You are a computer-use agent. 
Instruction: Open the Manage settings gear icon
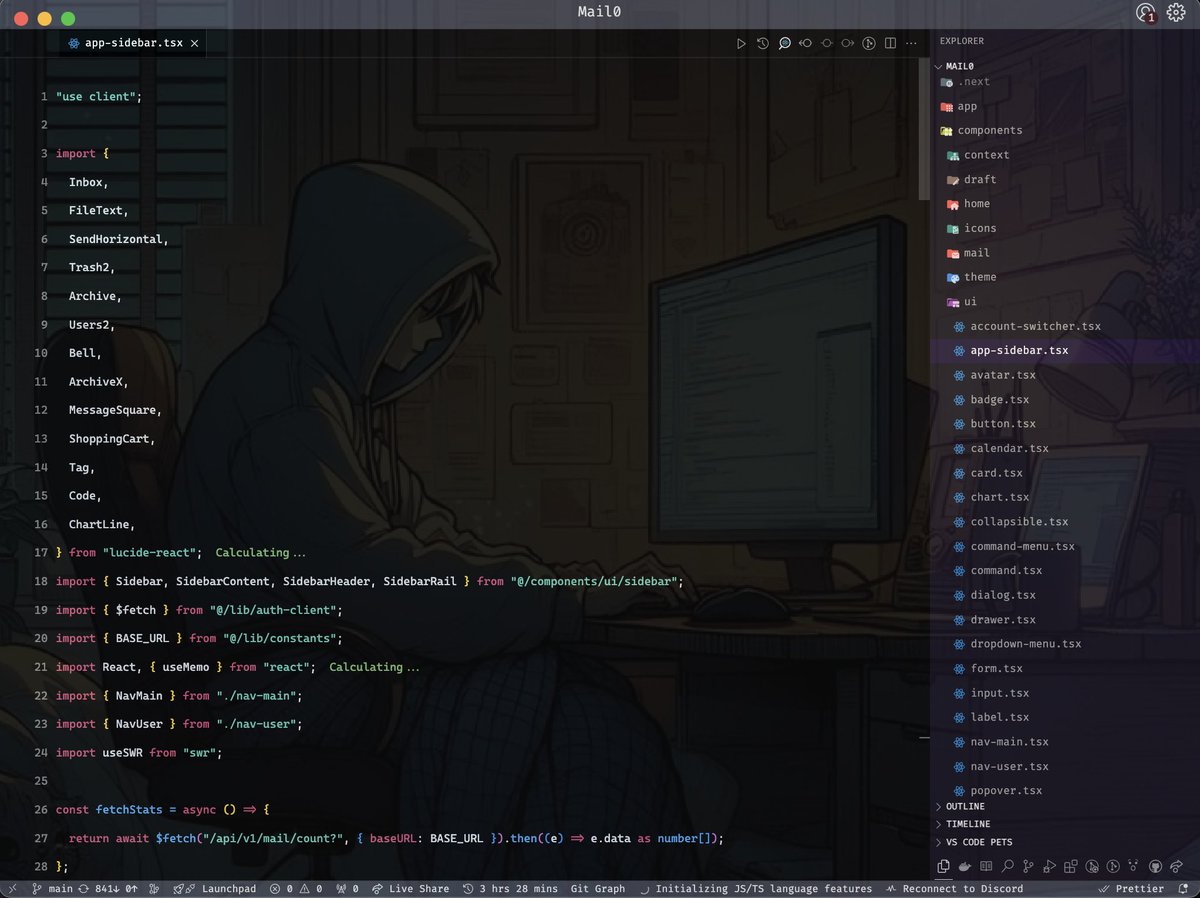[x=1176, y=13]
